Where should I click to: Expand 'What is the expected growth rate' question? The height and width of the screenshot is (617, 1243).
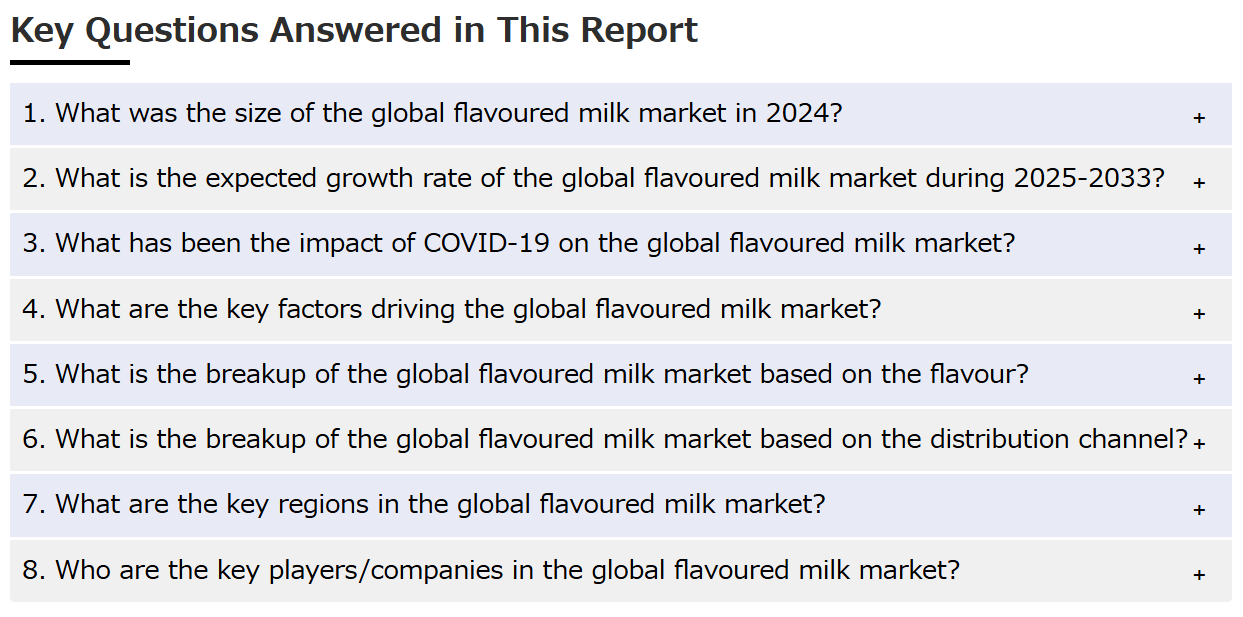tap(594, 178)
